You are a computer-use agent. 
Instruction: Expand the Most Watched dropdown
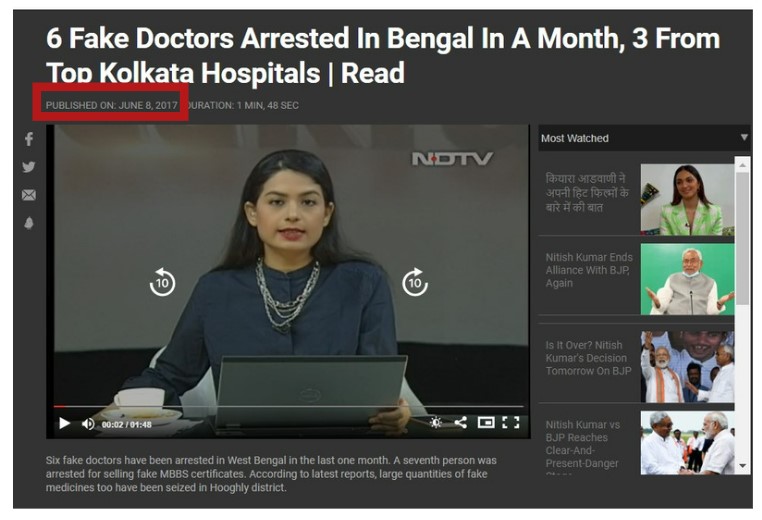pyautogui.click(x=744, y=138)
